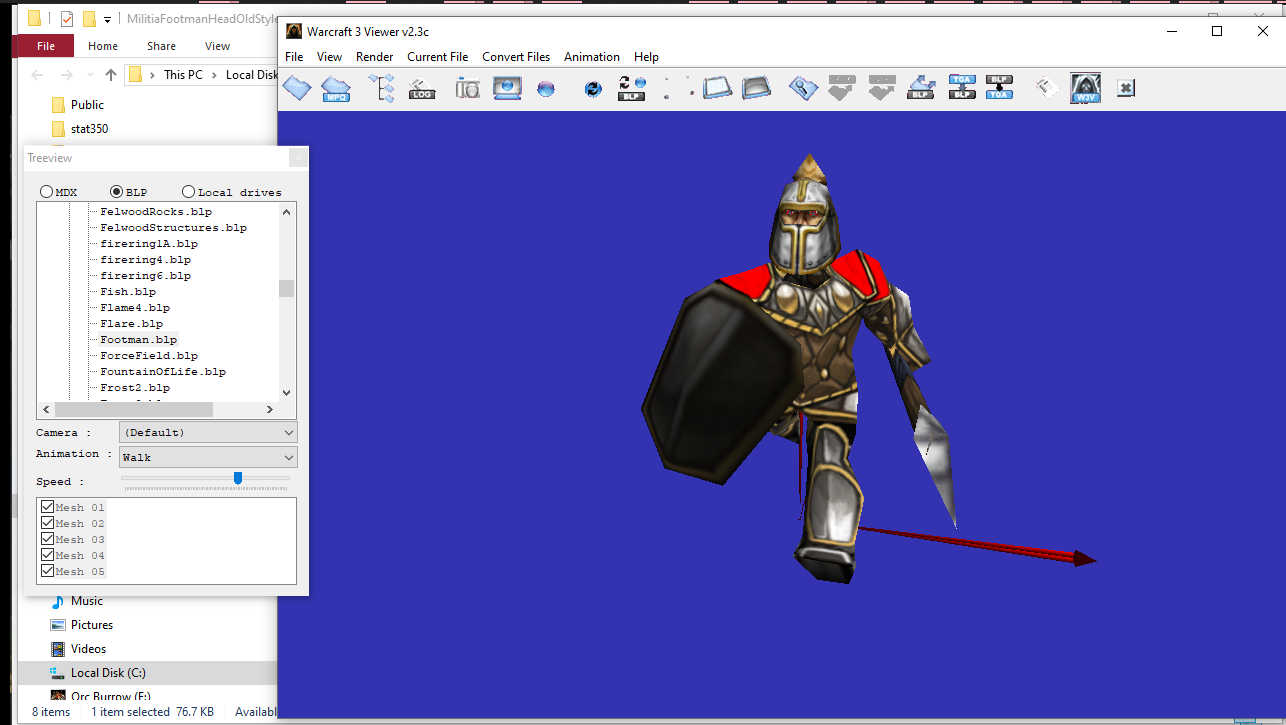Switch to the Share tab in File Explorer
1286x725 pixels.
tap(161, 46)
